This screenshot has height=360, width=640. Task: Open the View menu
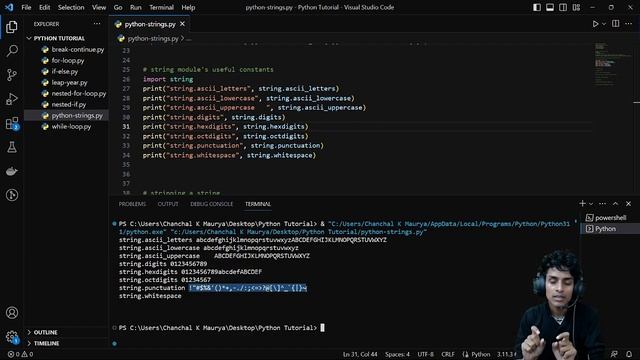coord(99,7)
